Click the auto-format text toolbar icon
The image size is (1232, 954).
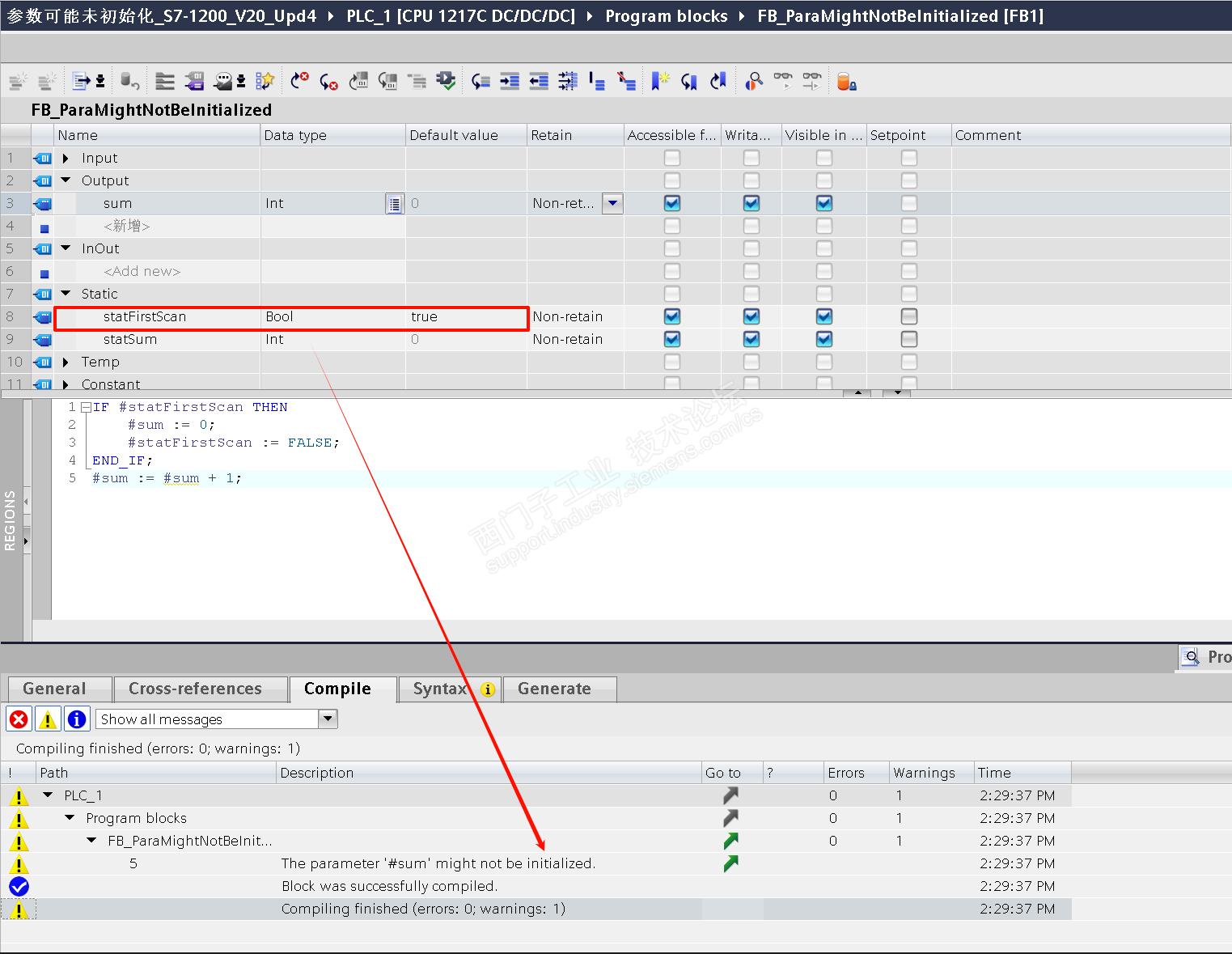568,81
